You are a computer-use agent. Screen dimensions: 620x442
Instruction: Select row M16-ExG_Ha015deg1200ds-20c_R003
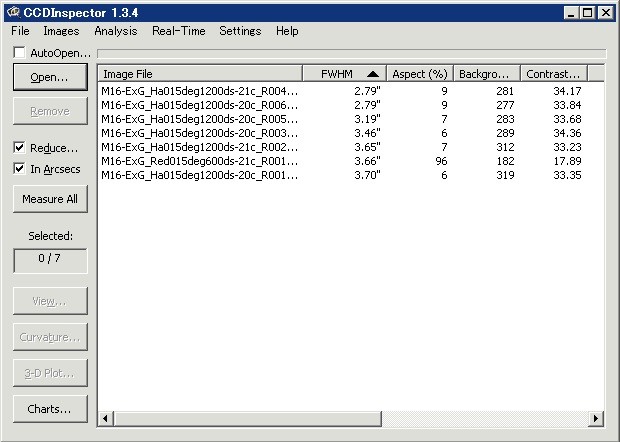tap(351, 133)
